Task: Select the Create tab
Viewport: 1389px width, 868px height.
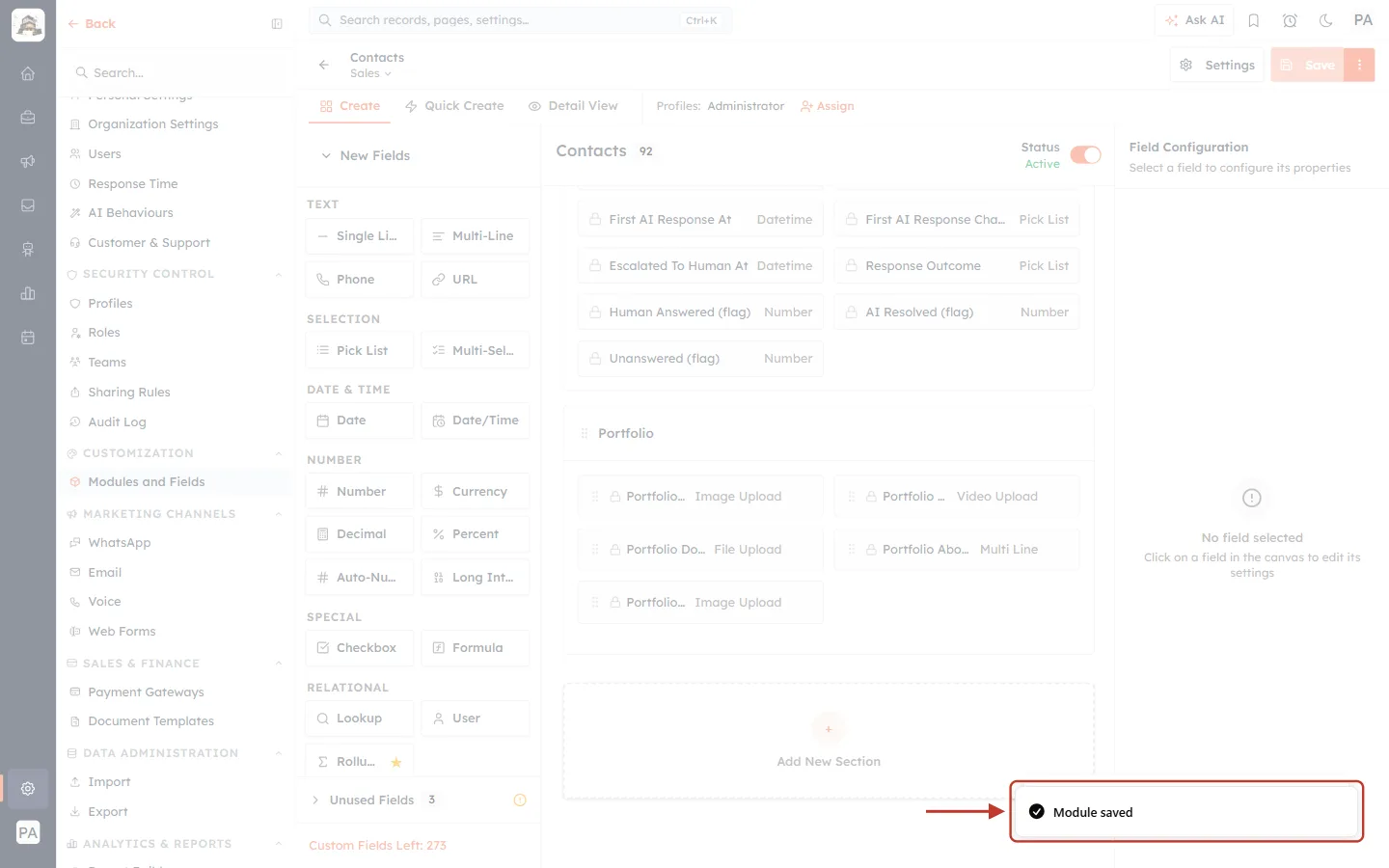Action: (350, 106)
